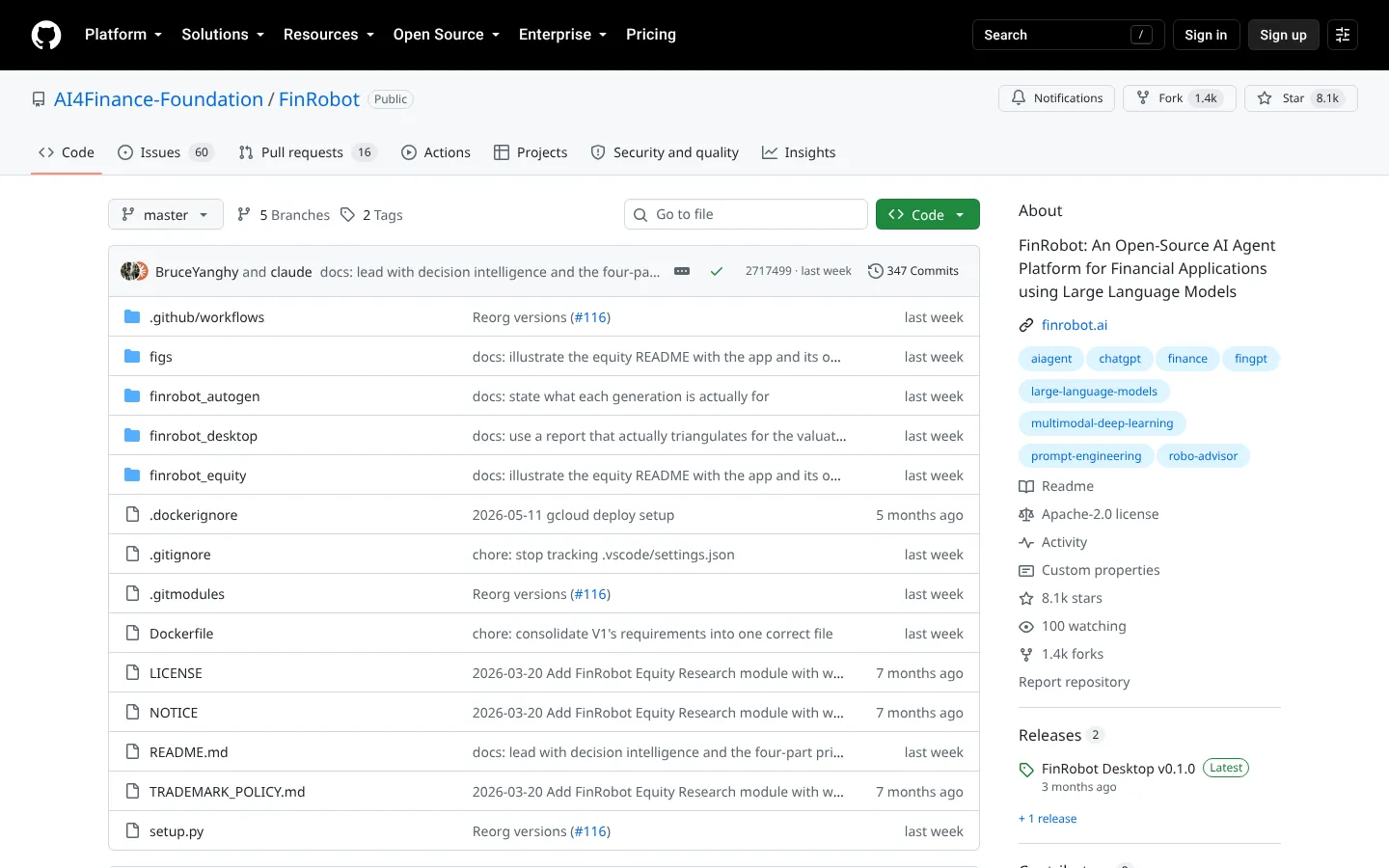Open the setup.py file

coord(177,831)
